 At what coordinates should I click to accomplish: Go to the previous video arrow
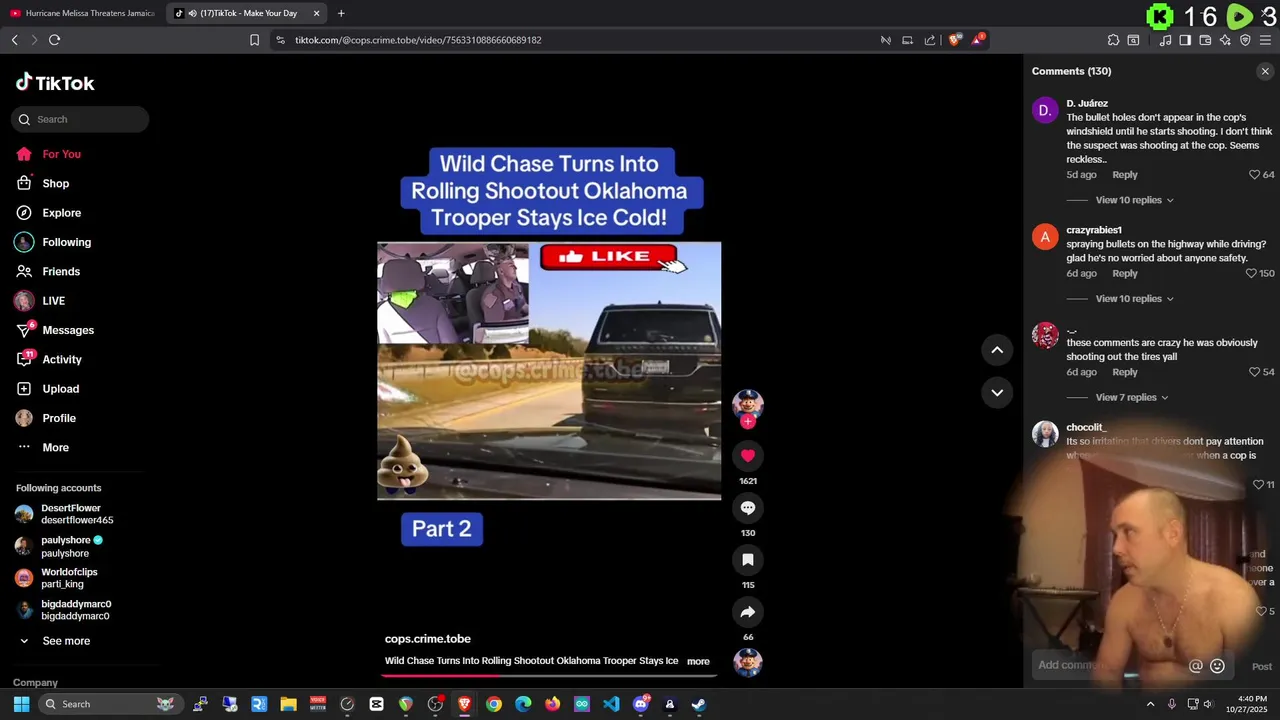coord(997,349)
